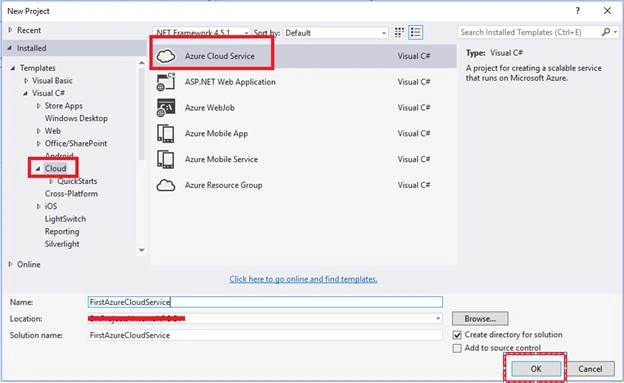This screenshot has height=383, width=624.
Task: Select LightSwitch in the tree
Action: [x=65, y=219]
